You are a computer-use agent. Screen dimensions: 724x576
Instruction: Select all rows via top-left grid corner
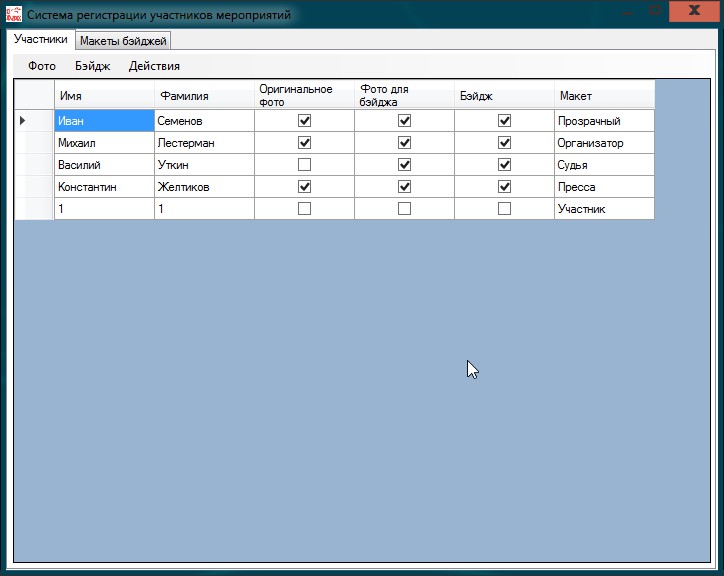[x=34, y=95]
